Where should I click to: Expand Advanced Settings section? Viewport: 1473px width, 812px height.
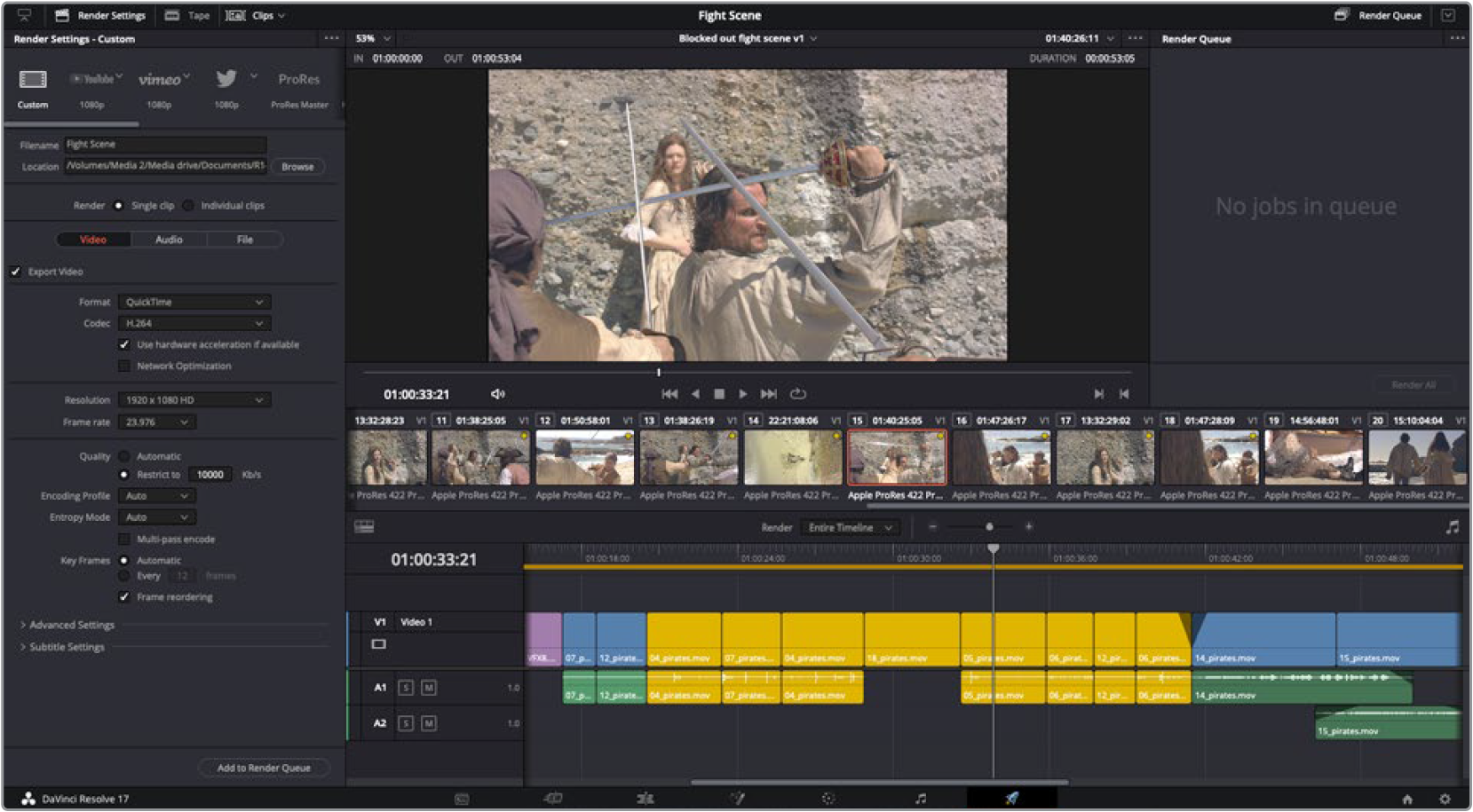coord(67,626)
